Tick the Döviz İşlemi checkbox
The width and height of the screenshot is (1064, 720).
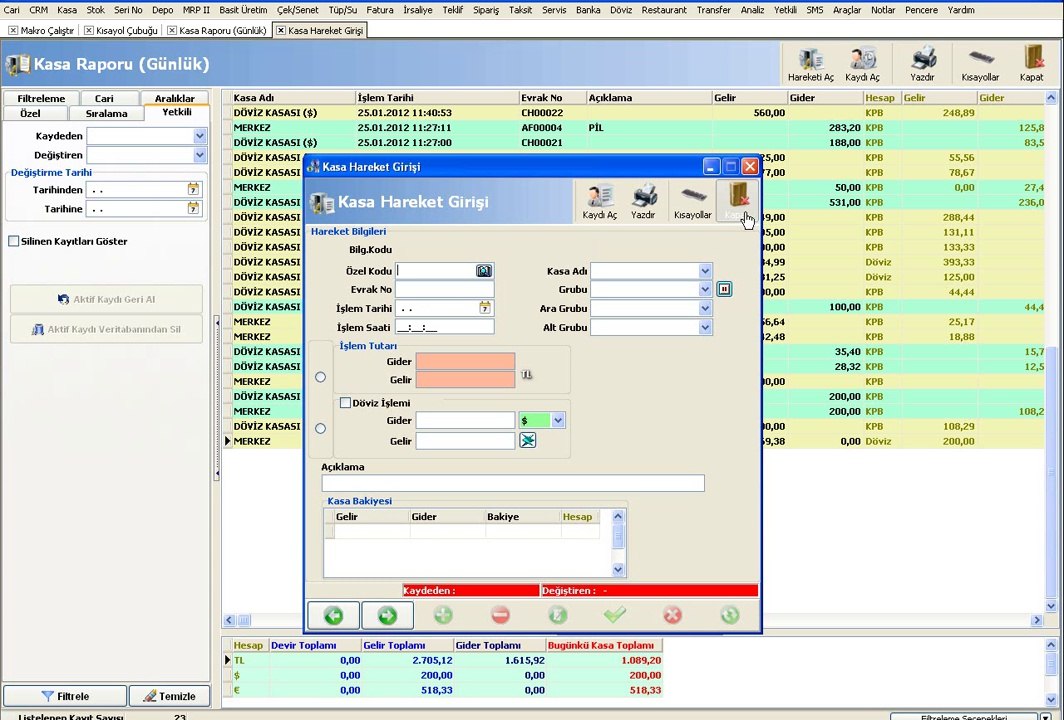click(x=345, y=402)
